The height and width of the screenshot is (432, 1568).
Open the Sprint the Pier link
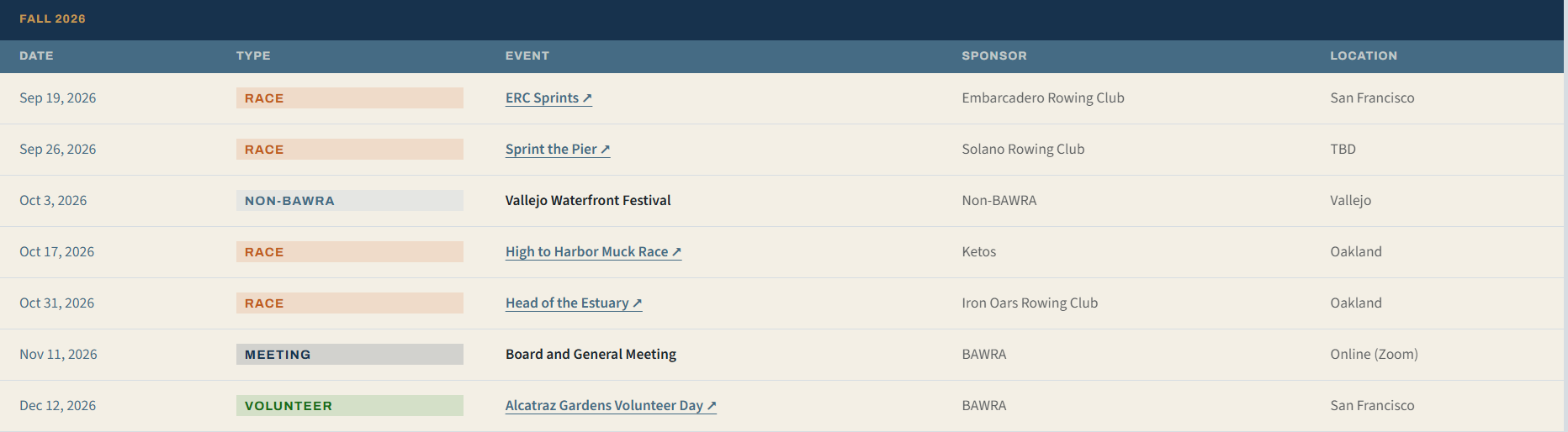[x=558, y=150]
